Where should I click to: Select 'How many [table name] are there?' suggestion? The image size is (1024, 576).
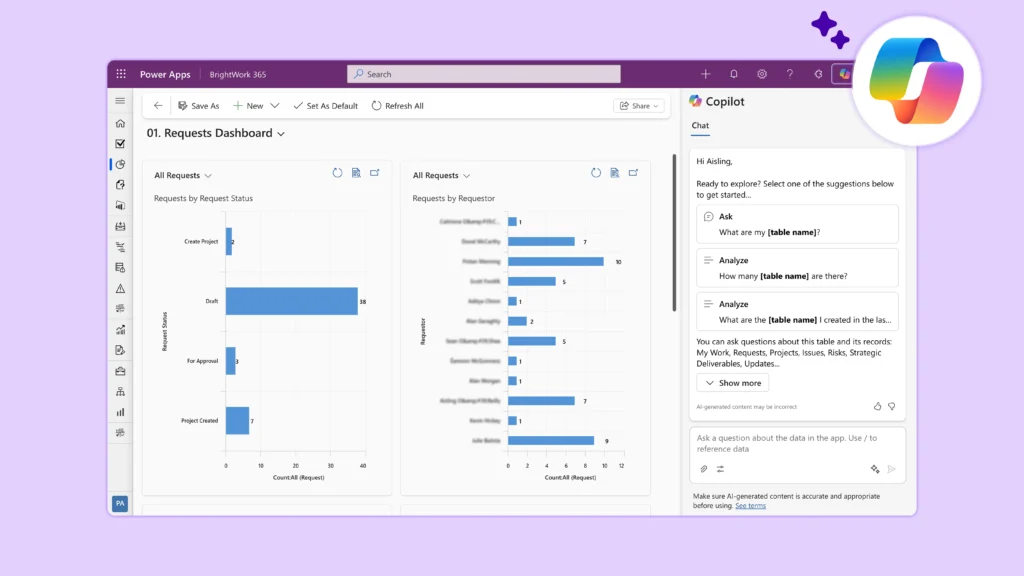pos(797,268)
